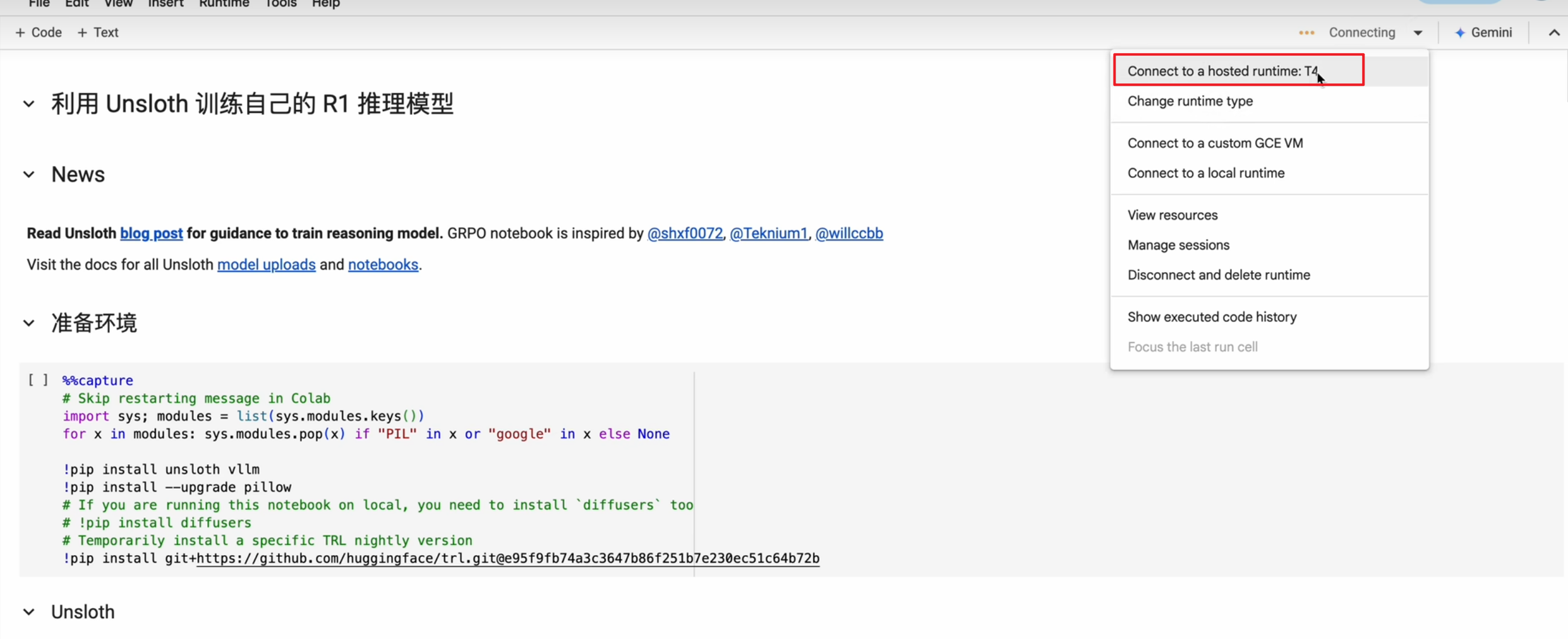Viewport: 1568px width, 639px height.
Task: Choose Change runtime type
Action: 1269,101
